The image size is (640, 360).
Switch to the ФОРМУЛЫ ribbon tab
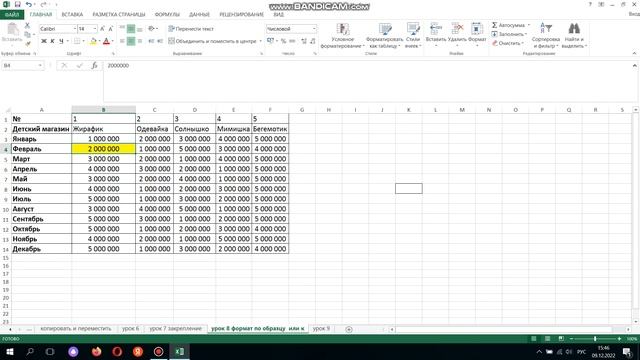(167, 15)
